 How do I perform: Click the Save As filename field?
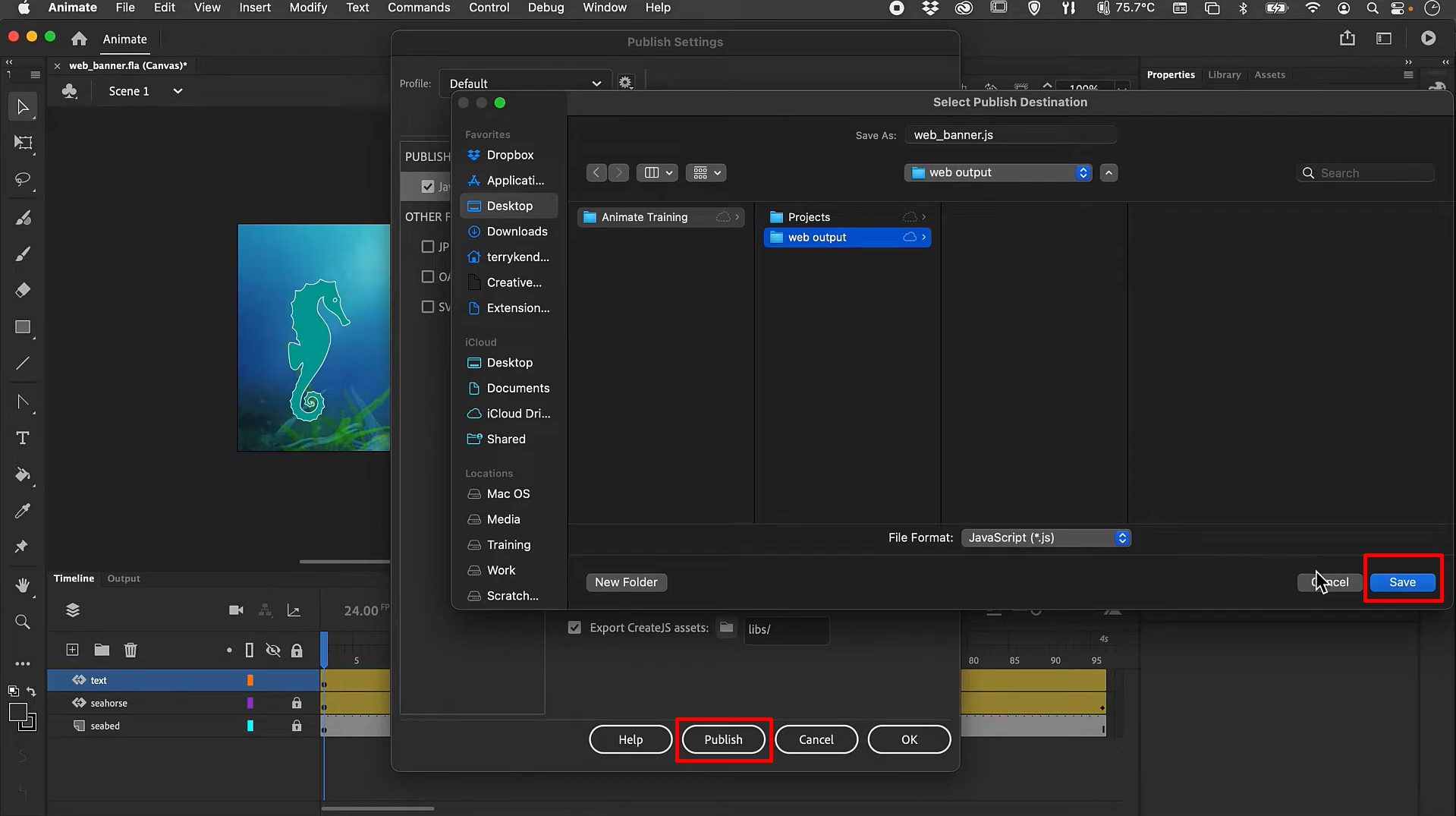point(1010,134)
